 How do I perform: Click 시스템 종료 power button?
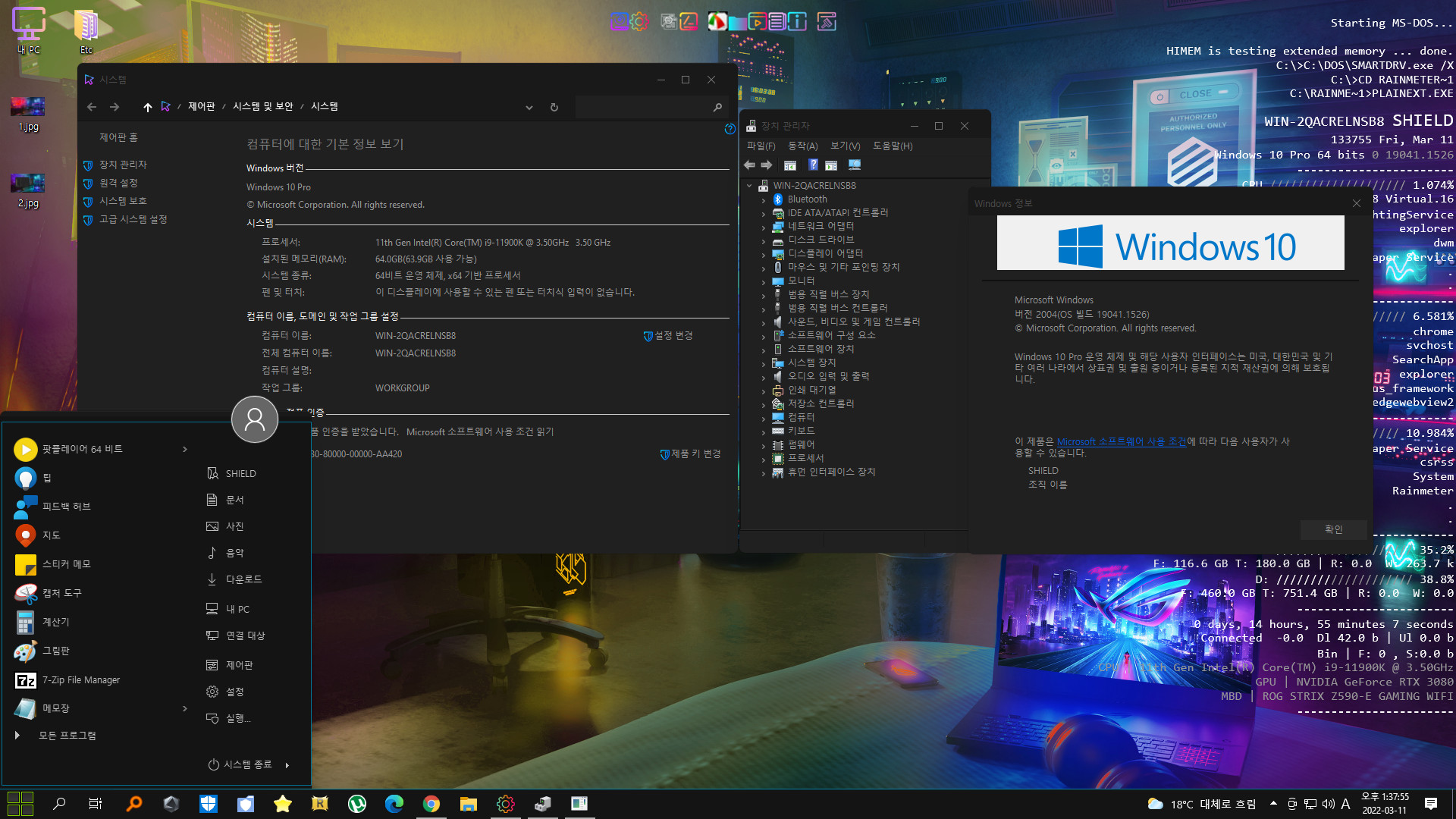[x=240, y=764]
